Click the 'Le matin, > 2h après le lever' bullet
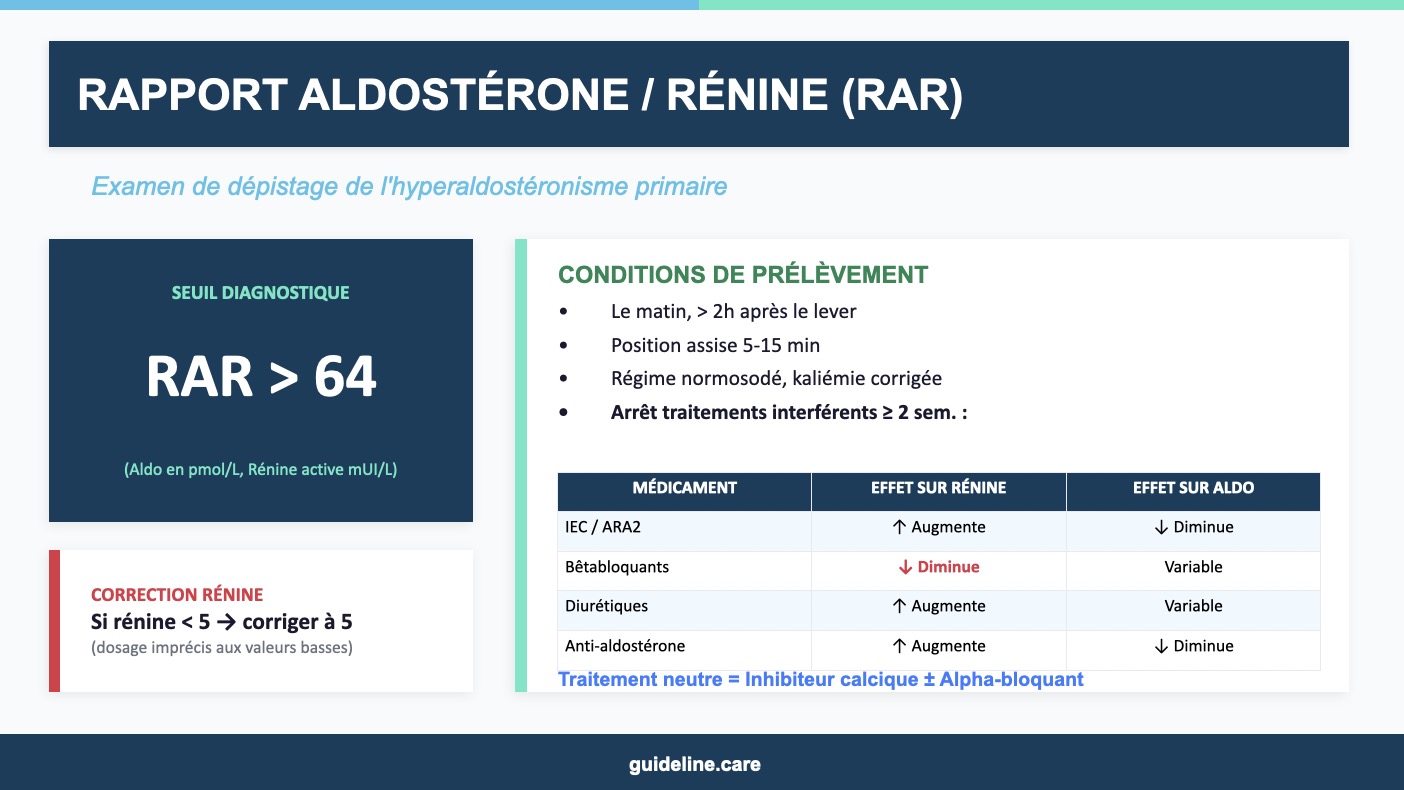This screenshot has width=1404, height=790. click(733, 311)
